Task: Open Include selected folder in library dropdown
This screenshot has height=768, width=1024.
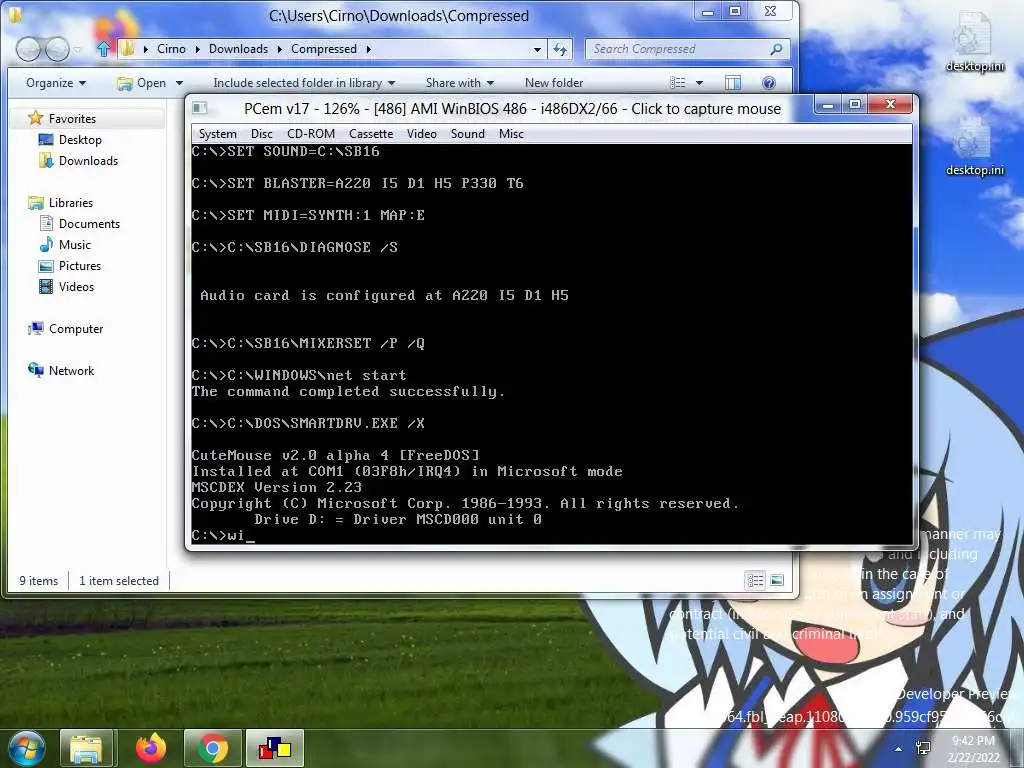Action: 304,83
